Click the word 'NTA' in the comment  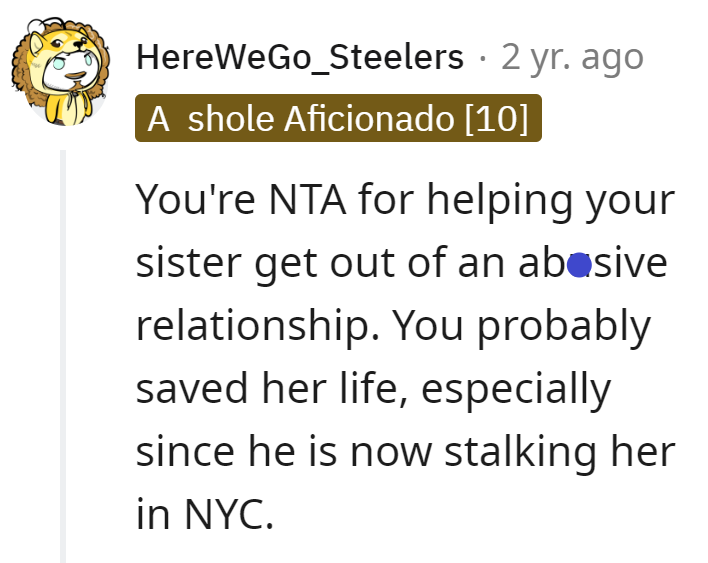tap(307, 199)
